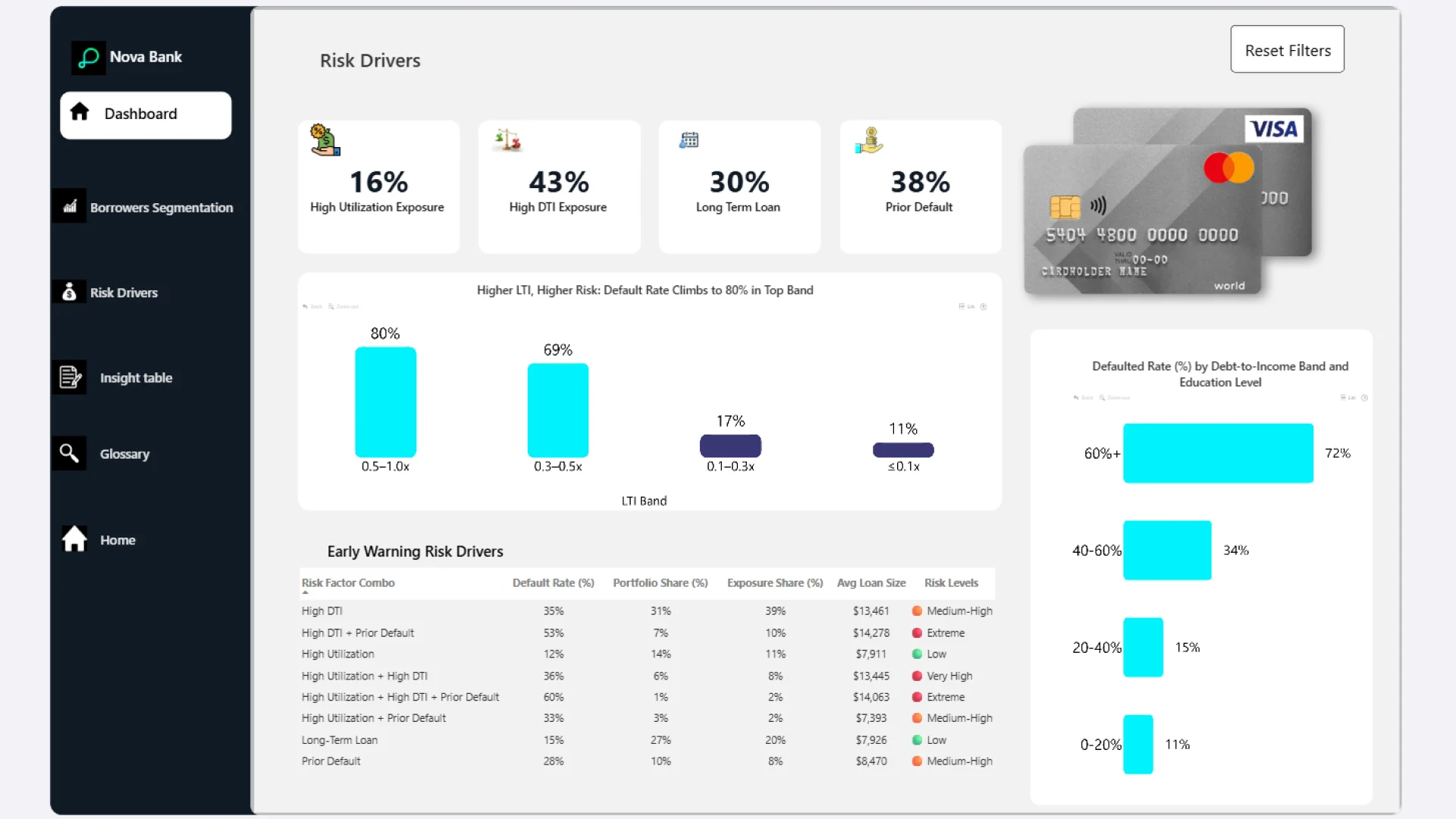Click the Glossary magnifier icon
Screen dimensions: 1456x819
click(x=69, y=453)
